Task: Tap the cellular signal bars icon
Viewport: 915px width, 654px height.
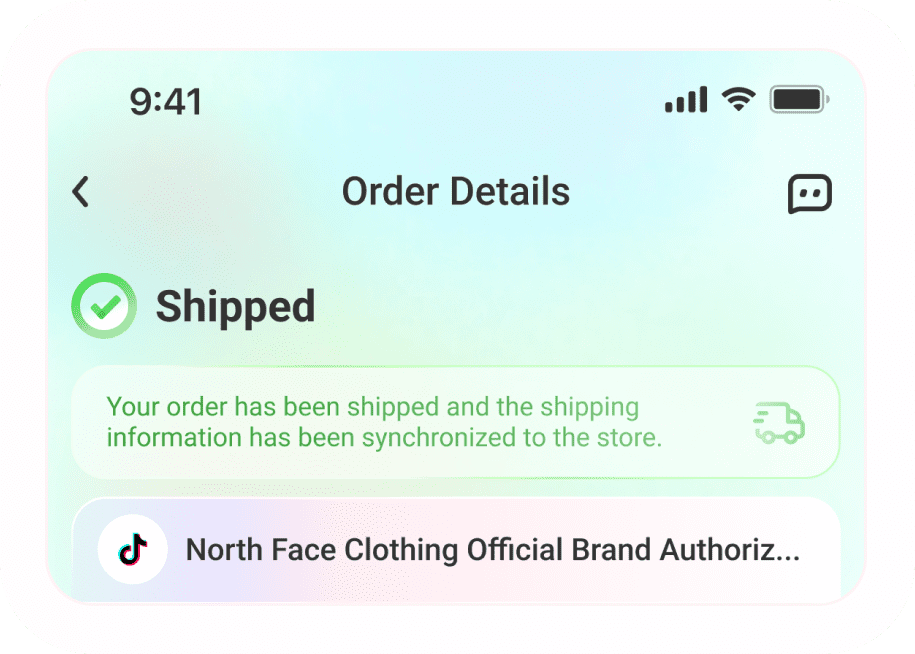Action: pos(686,99)
